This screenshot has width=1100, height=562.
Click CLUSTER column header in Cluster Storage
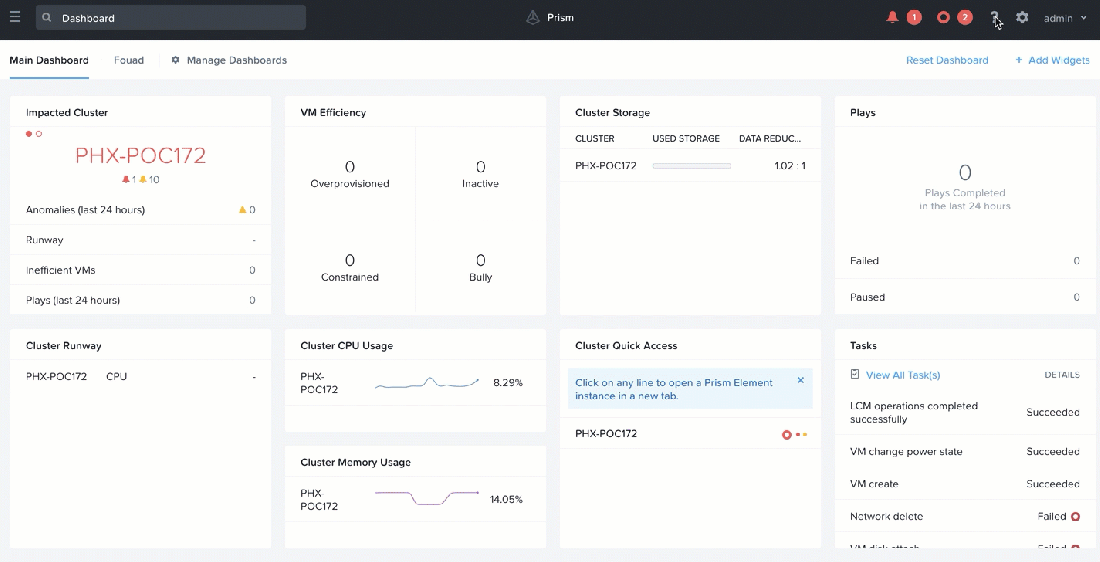pos(595,139)
